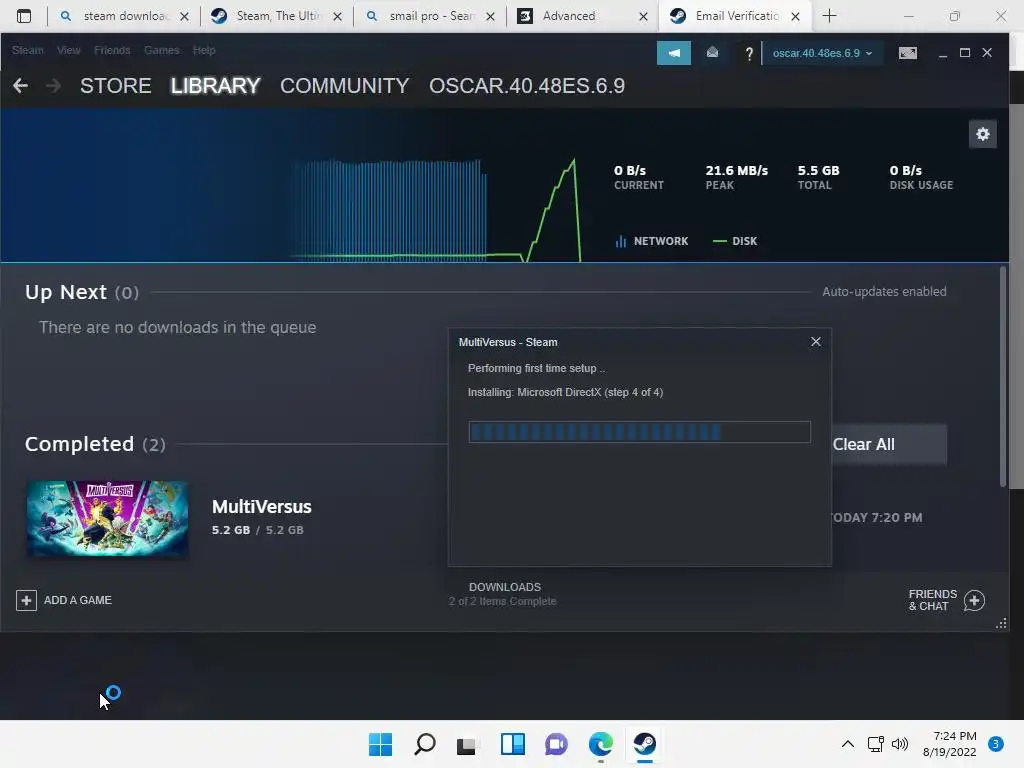Click the plus icon next to Add a Game
The image size is (1024, 768).
coord(26,600)
